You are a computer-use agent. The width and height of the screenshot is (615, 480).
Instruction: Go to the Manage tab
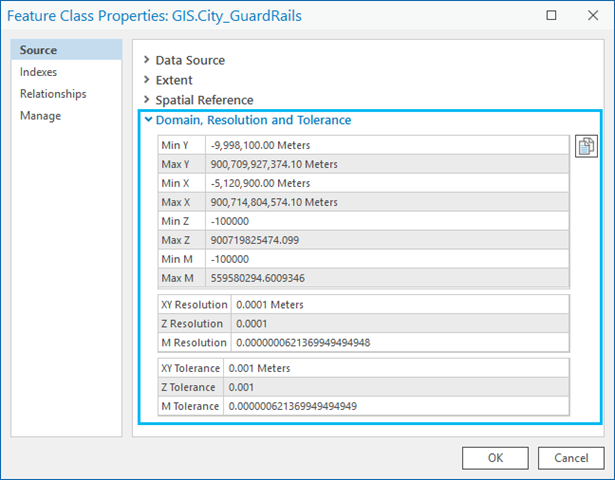pyautogui.click(x=40, y=116)
